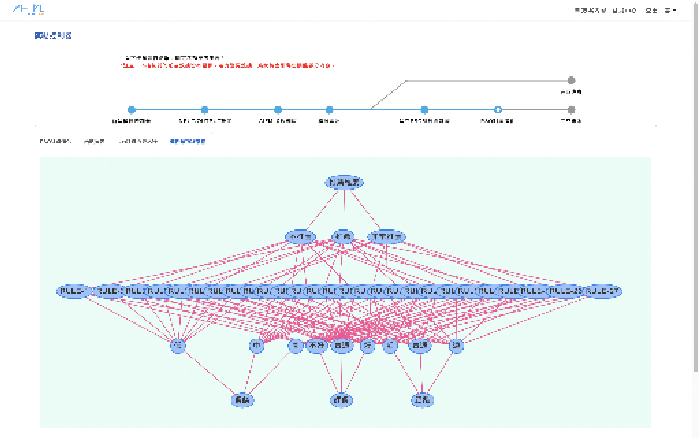The image size is (700, 439).
Task: Click the vertical scrollbar on the right edge
Action: point(695,200)
